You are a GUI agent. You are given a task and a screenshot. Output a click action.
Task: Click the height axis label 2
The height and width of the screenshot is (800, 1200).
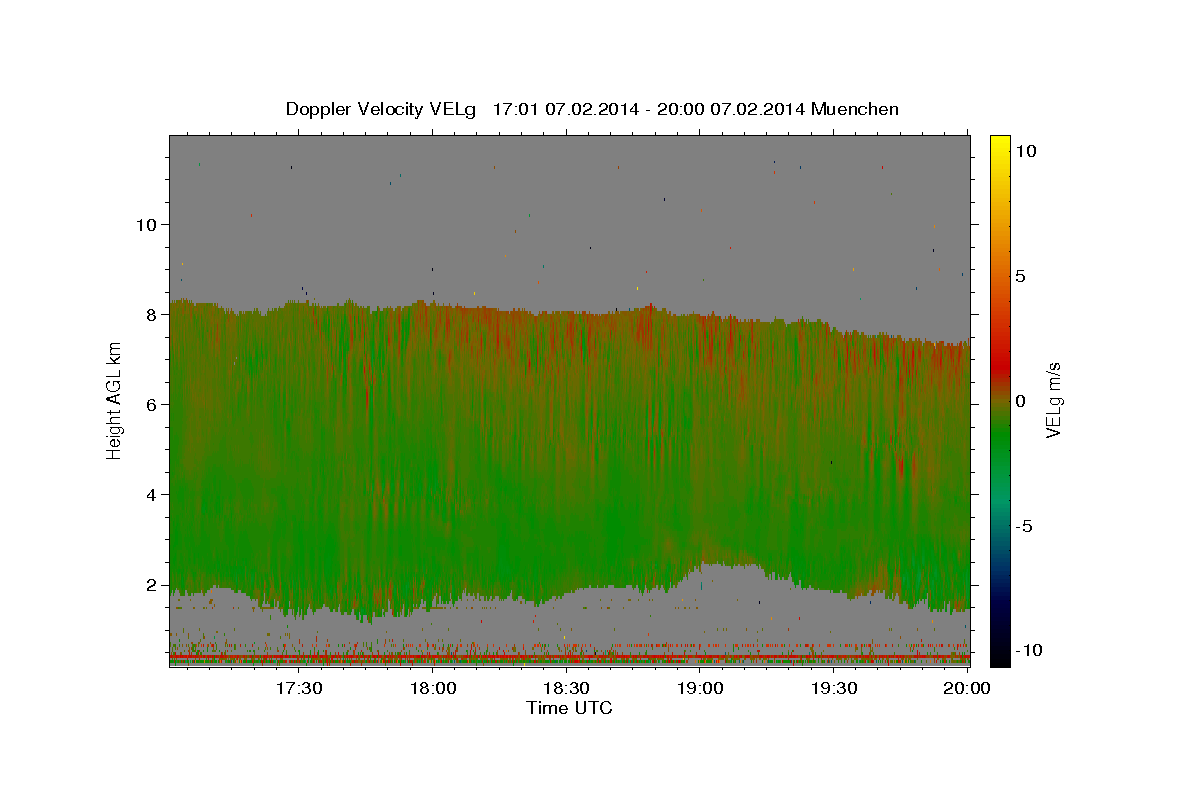[150, 584]
